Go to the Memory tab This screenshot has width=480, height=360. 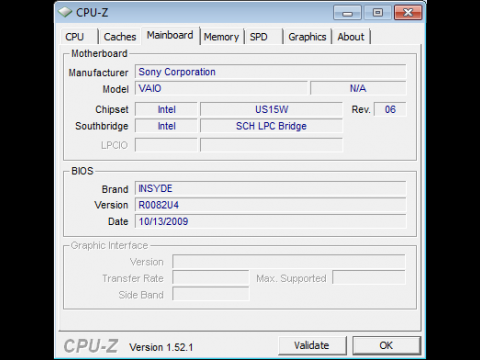click(x=222, y=37)
